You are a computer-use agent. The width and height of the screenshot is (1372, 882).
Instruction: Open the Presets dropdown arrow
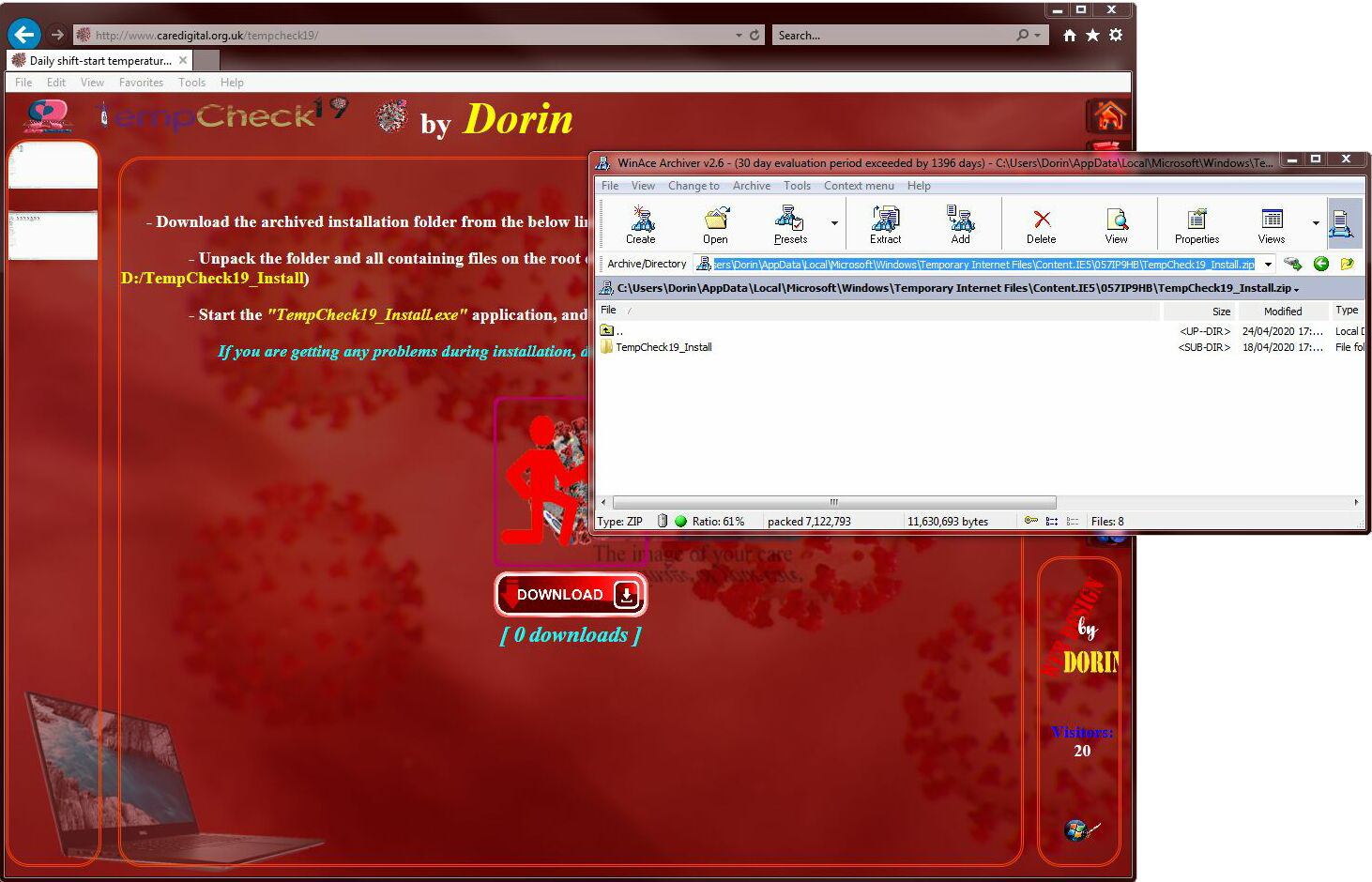pos(834,223)
